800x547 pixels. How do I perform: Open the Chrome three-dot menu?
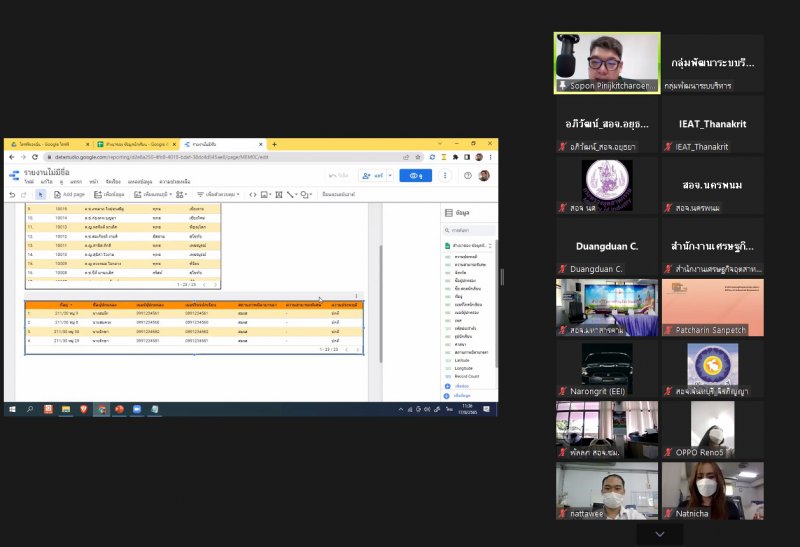(490, 157)
